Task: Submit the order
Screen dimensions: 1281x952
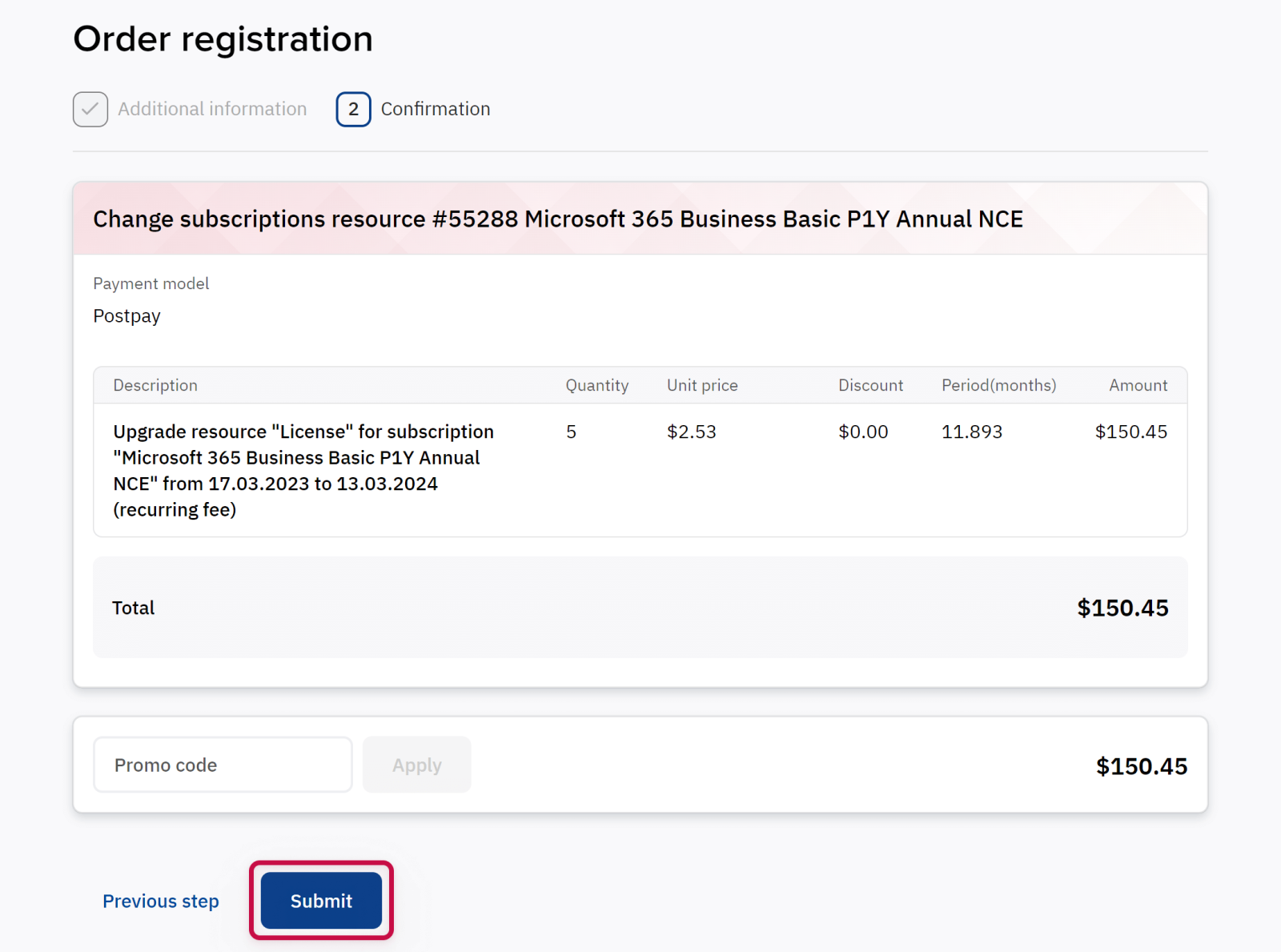Action: [321, 901]
